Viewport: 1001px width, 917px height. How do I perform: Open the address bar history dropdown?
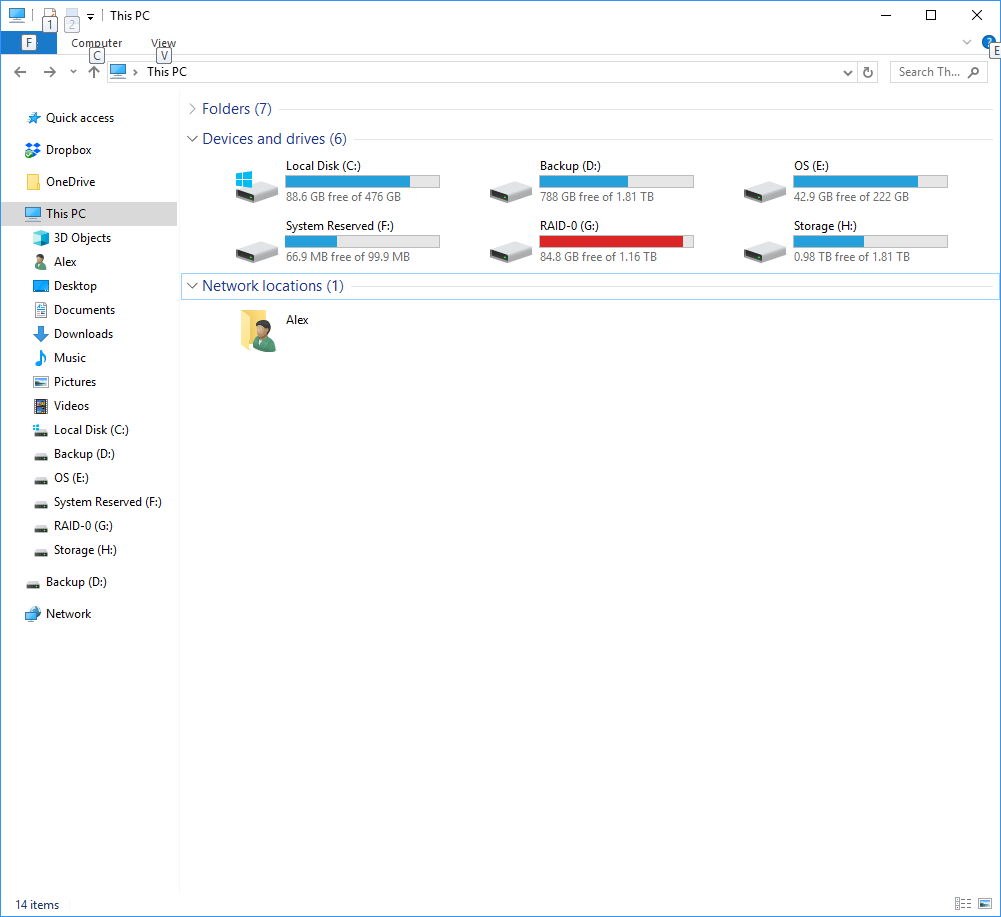click(848, 72)
